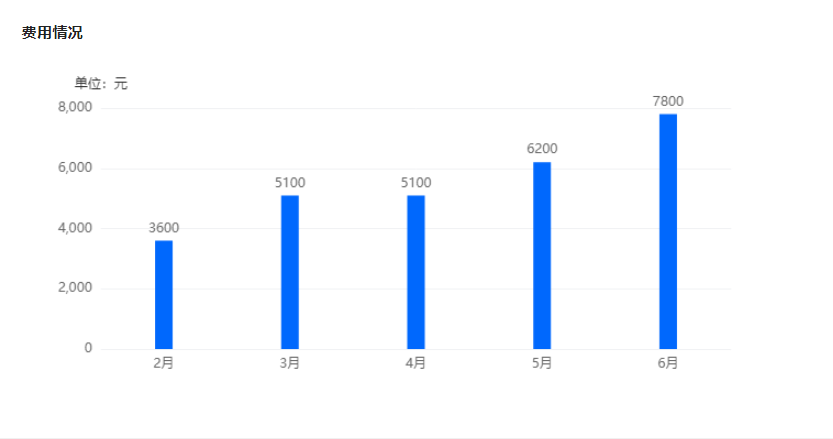This screenshot has width=833, height=439.
Task: Select the blue bar for 2月
Action: click(164, 295)
